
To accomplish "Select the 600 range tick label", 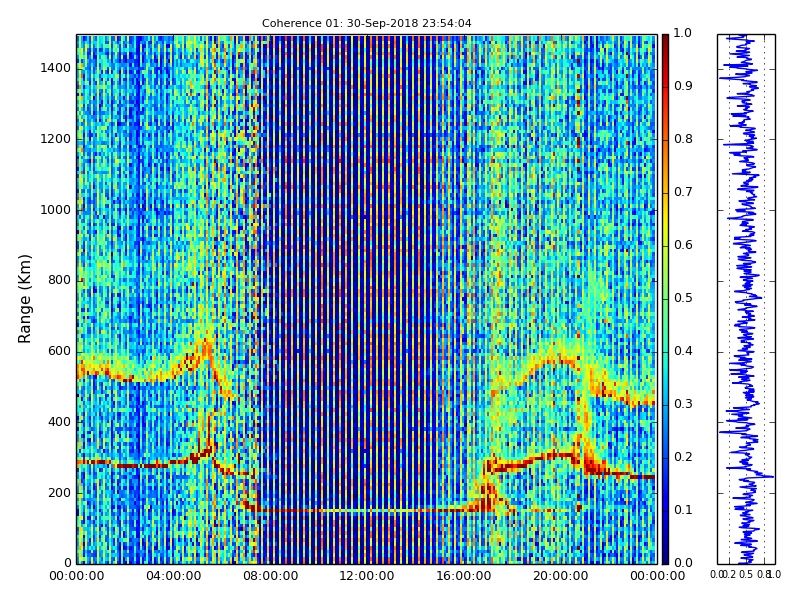I will point(60,352).
